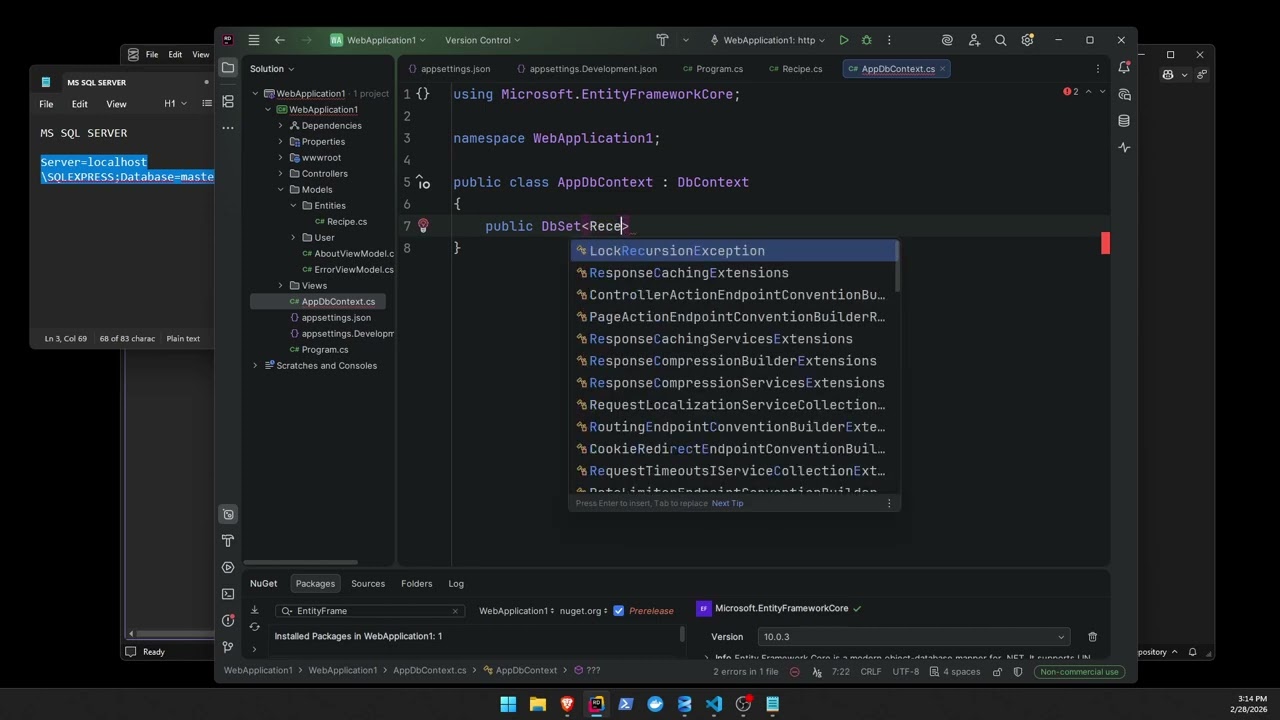Image resolution: width=1280 pixels, height=720 pixels.
Task: Click in the NuGet search field
Action: tap(370, 611)
